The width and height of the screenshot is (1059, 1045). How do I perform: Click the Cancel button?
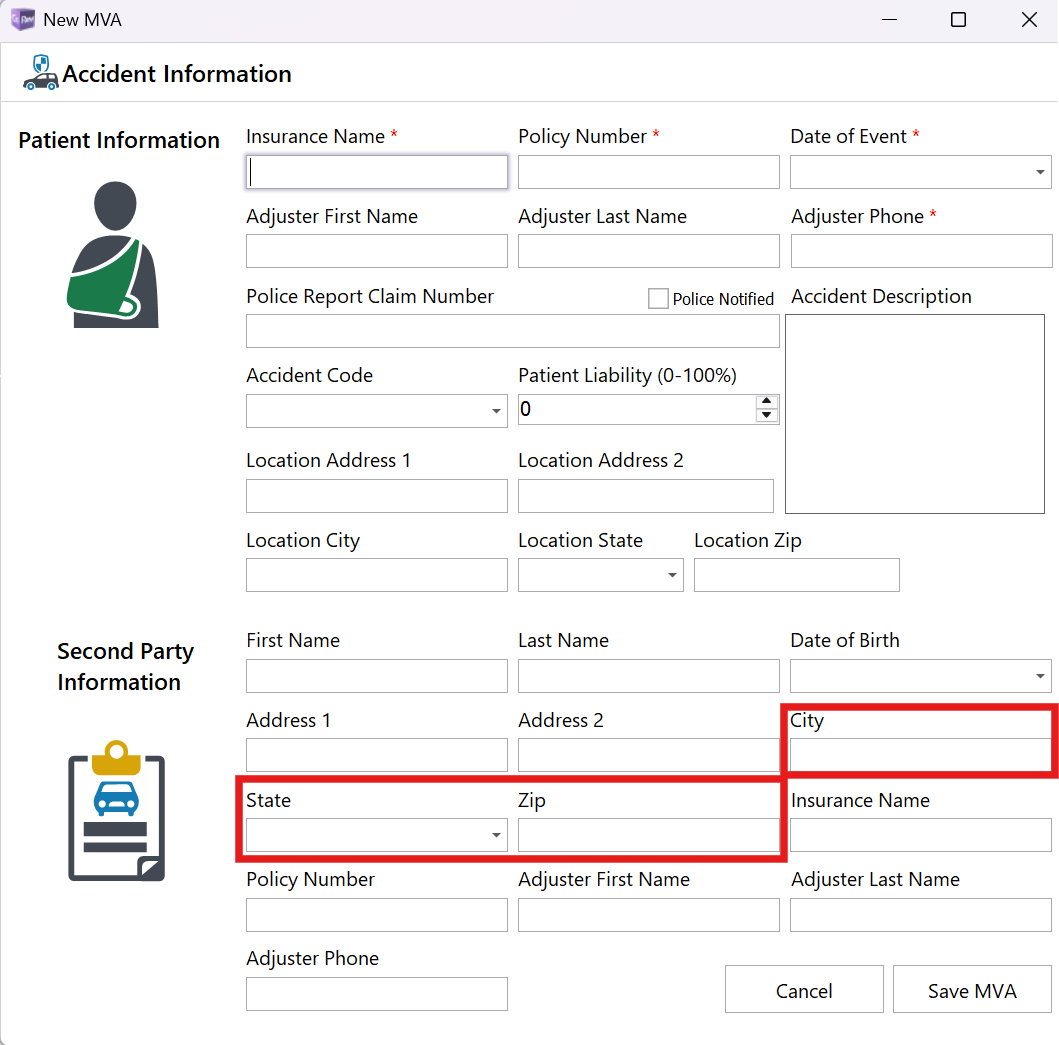804,990
